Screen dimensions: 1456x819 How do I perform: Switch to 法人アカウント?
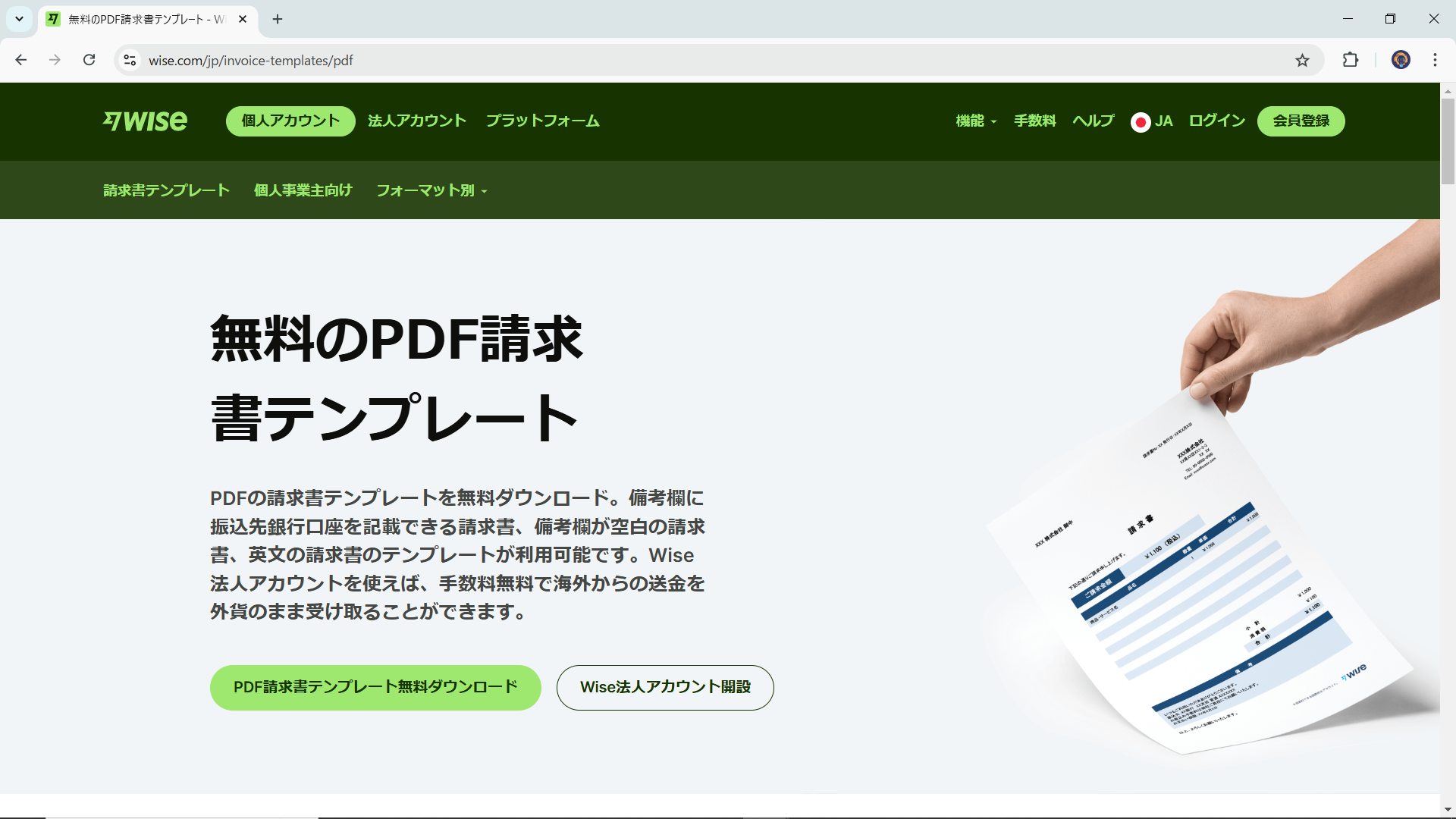[417, 121]
